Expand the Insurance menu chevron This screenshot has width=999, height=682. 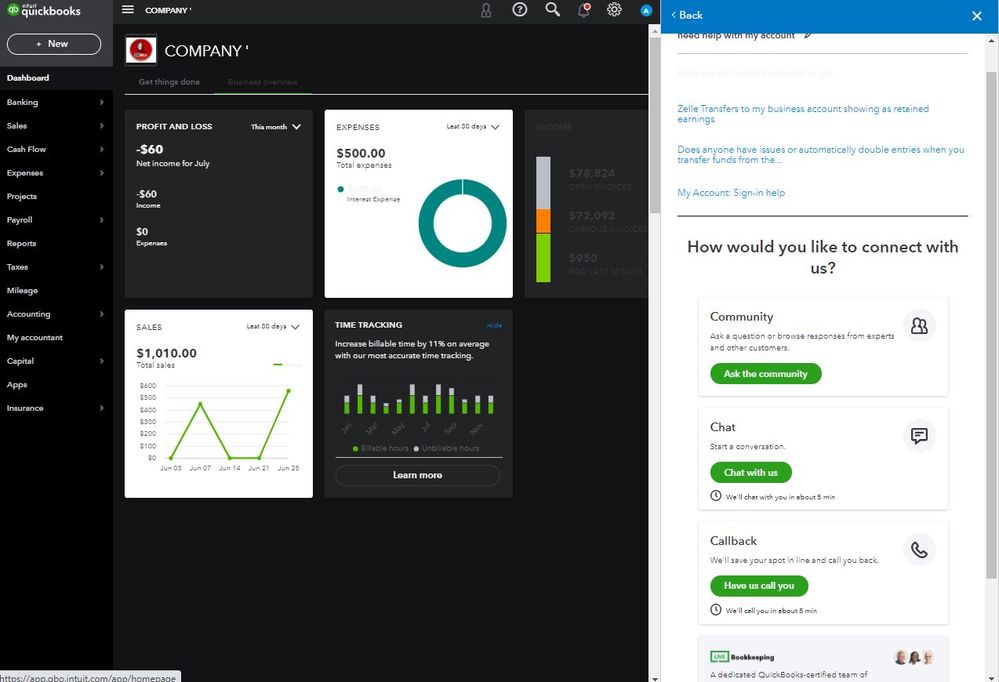click(x=101, y=408)
